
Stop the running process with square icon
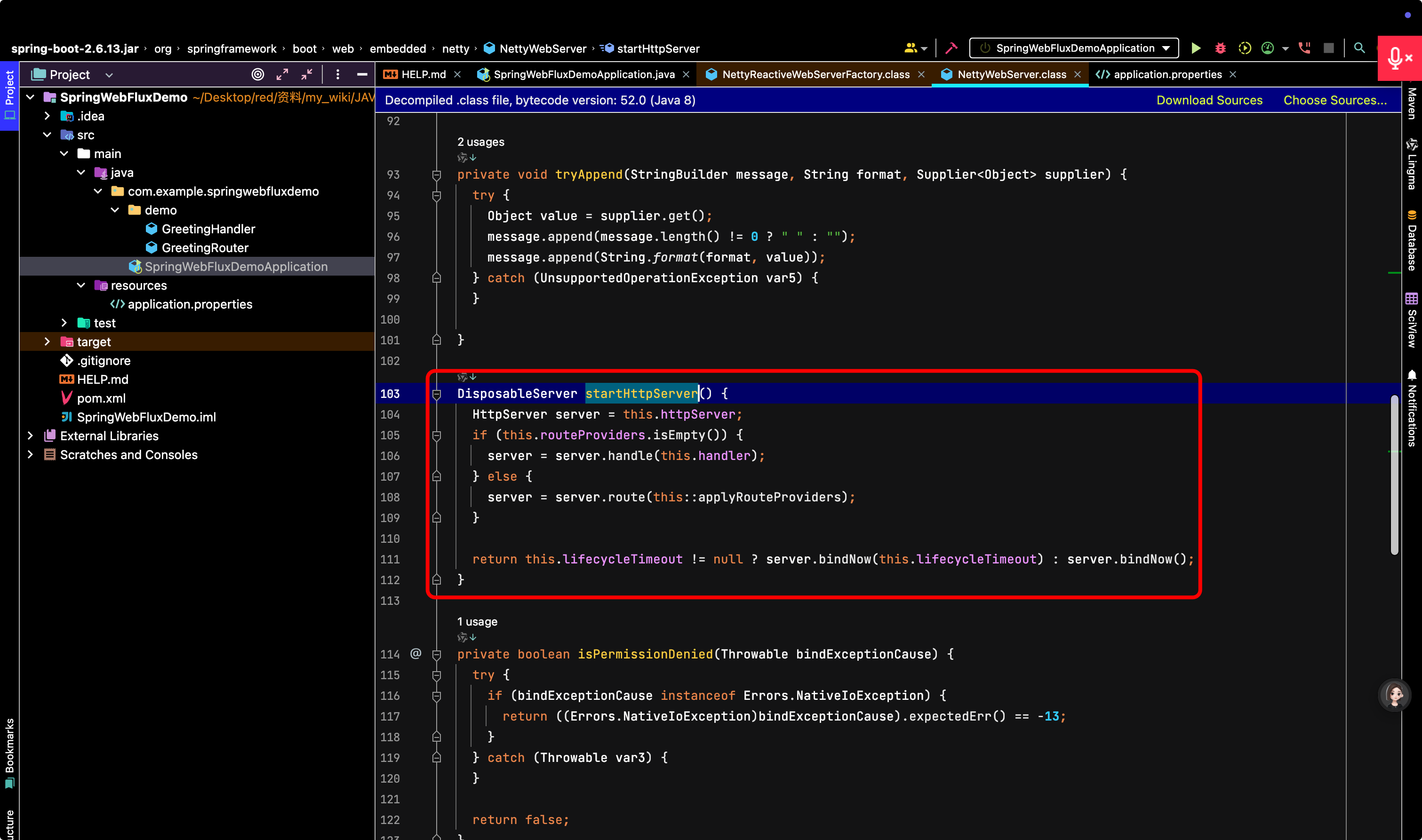pos(1328,48)
